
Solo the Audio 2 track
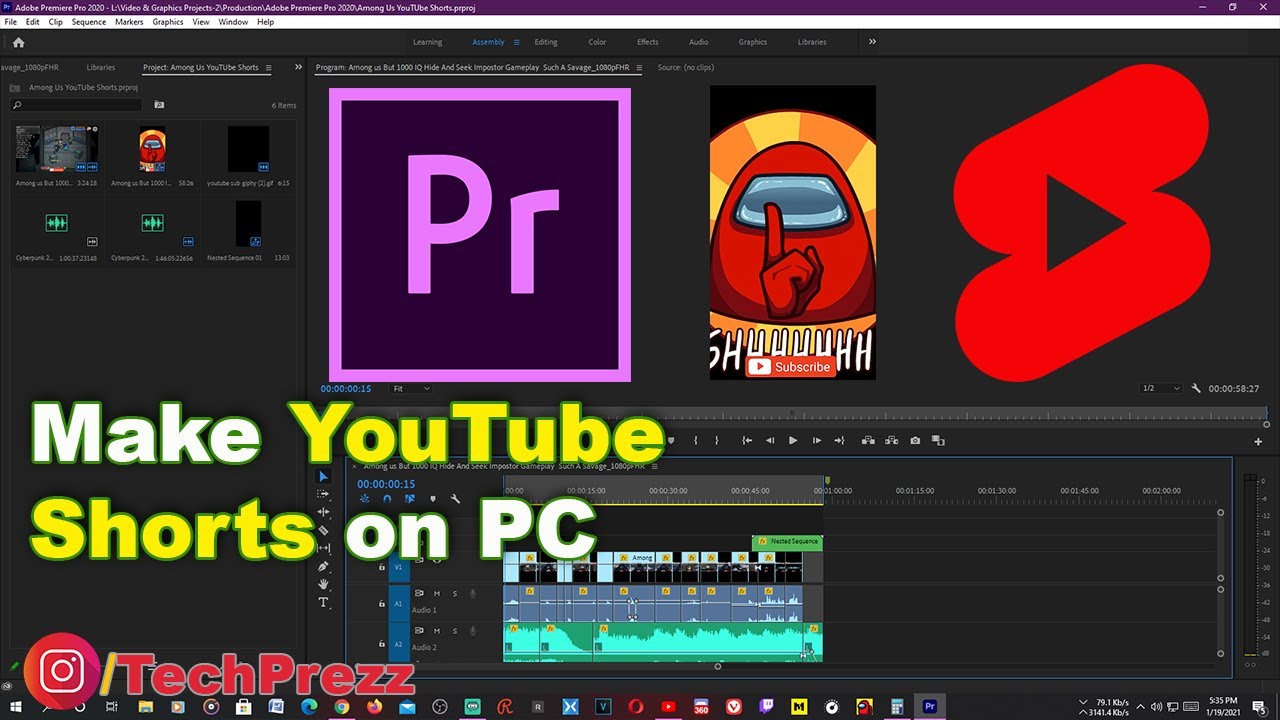(x=454, y=631)
